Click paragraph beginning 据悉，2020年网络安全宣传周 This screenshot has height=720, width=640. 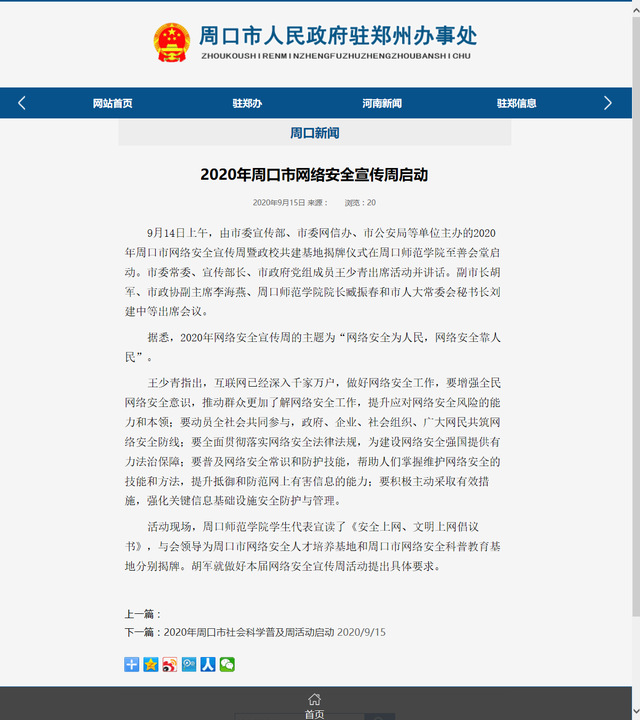pos(313,347)
